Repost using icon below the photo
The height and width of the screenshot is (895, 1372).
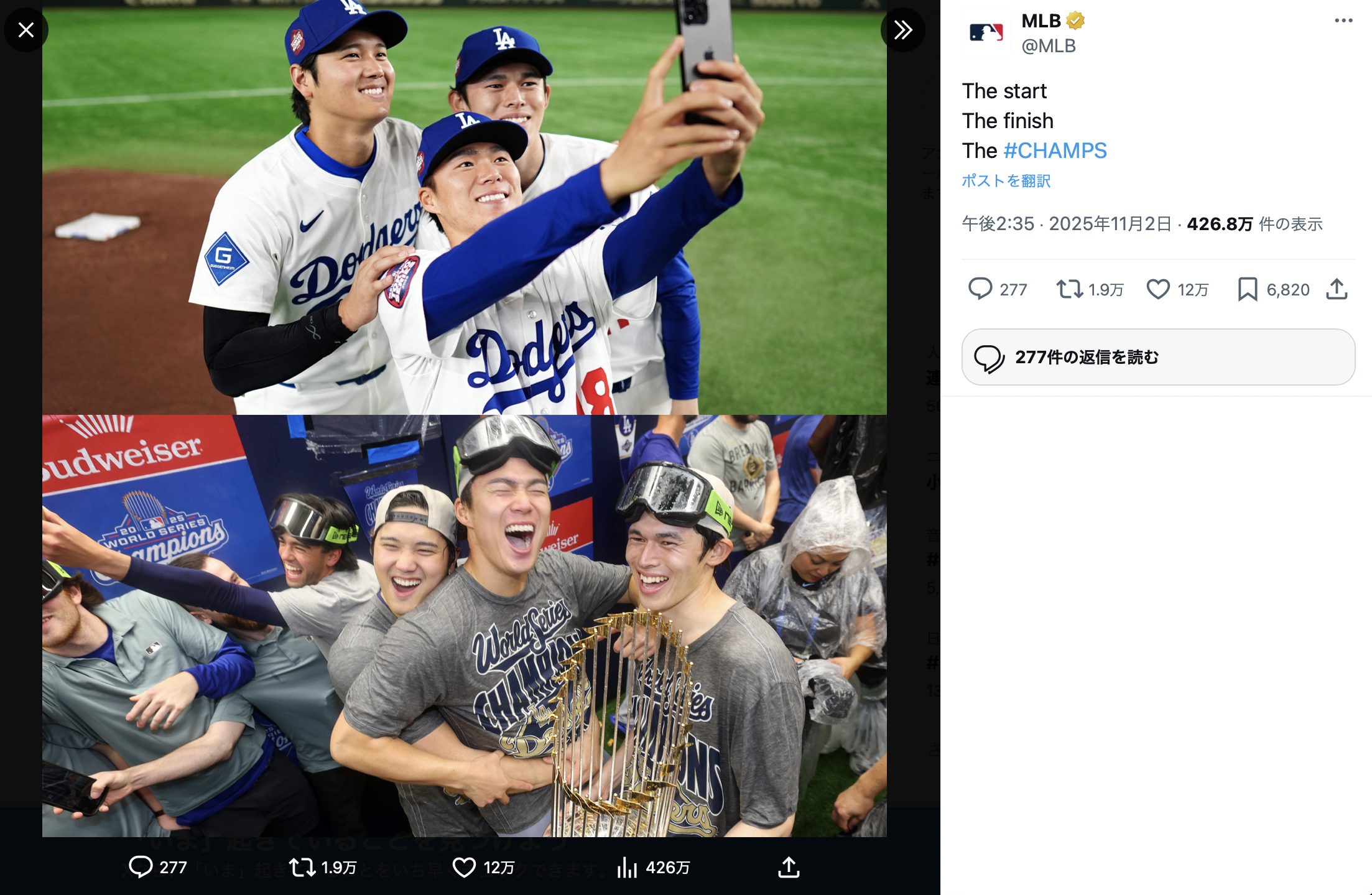pyautogui.click(x=302, y=867)
